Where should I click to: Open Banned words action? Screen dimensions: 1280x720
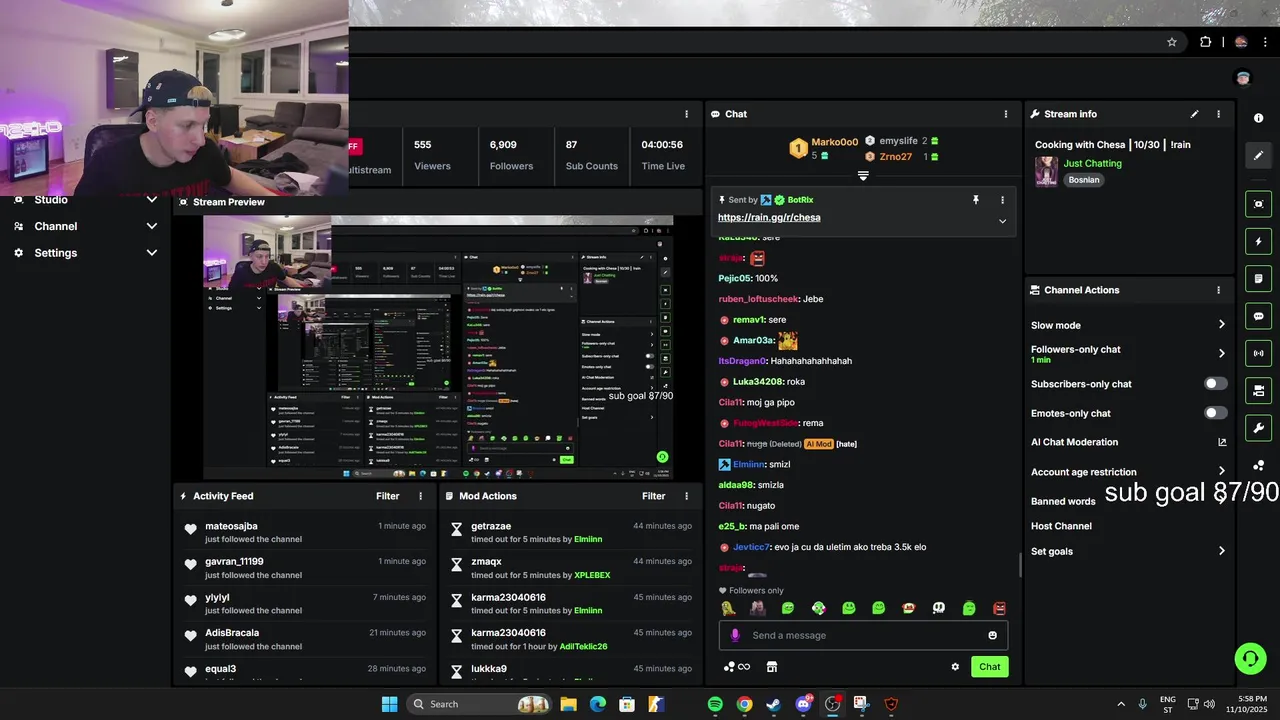tap(1063, 501)
